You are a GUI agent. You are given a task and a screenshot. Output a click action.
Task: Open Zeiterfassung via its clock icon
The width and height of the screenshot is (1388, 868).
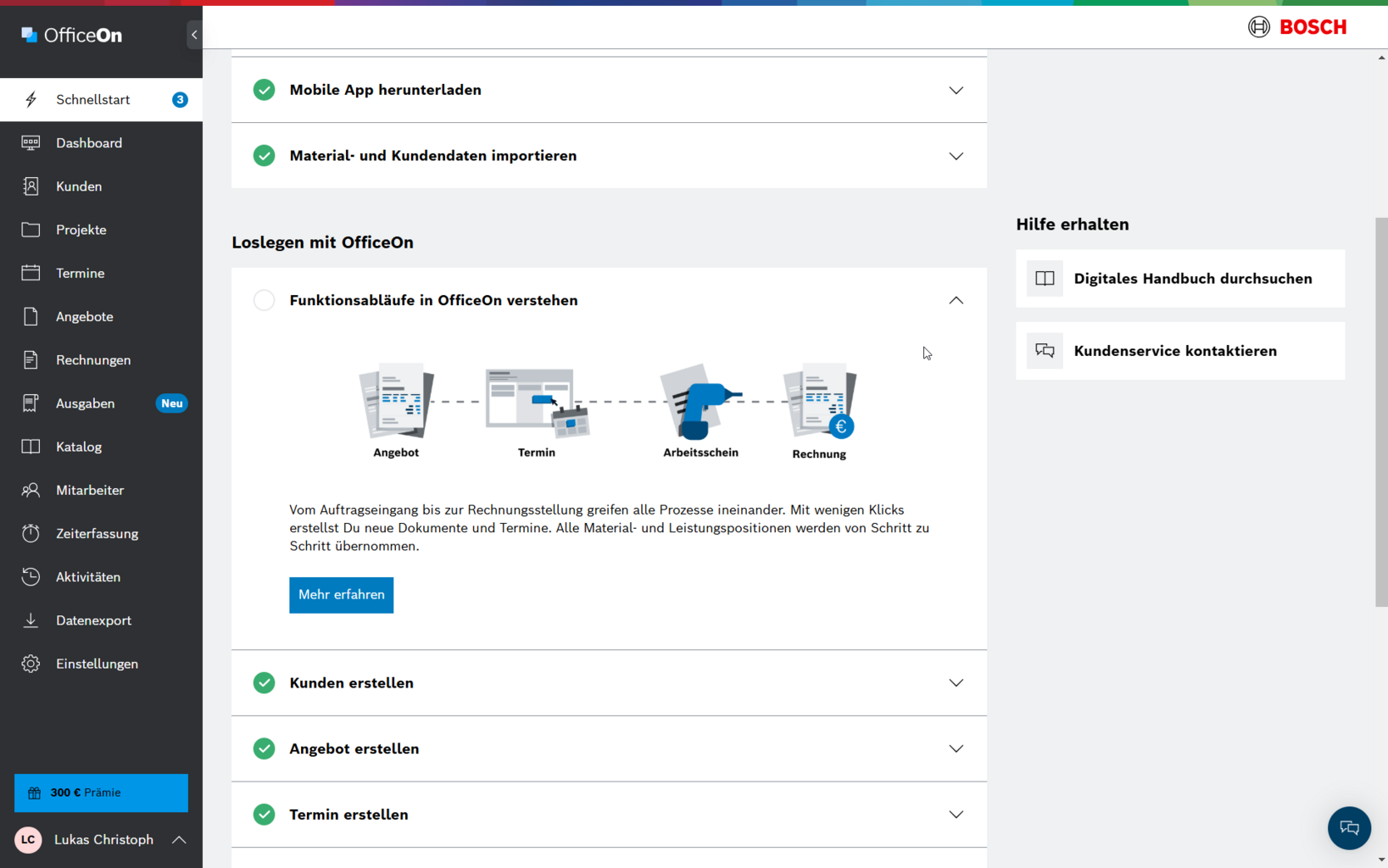[31, 533]
